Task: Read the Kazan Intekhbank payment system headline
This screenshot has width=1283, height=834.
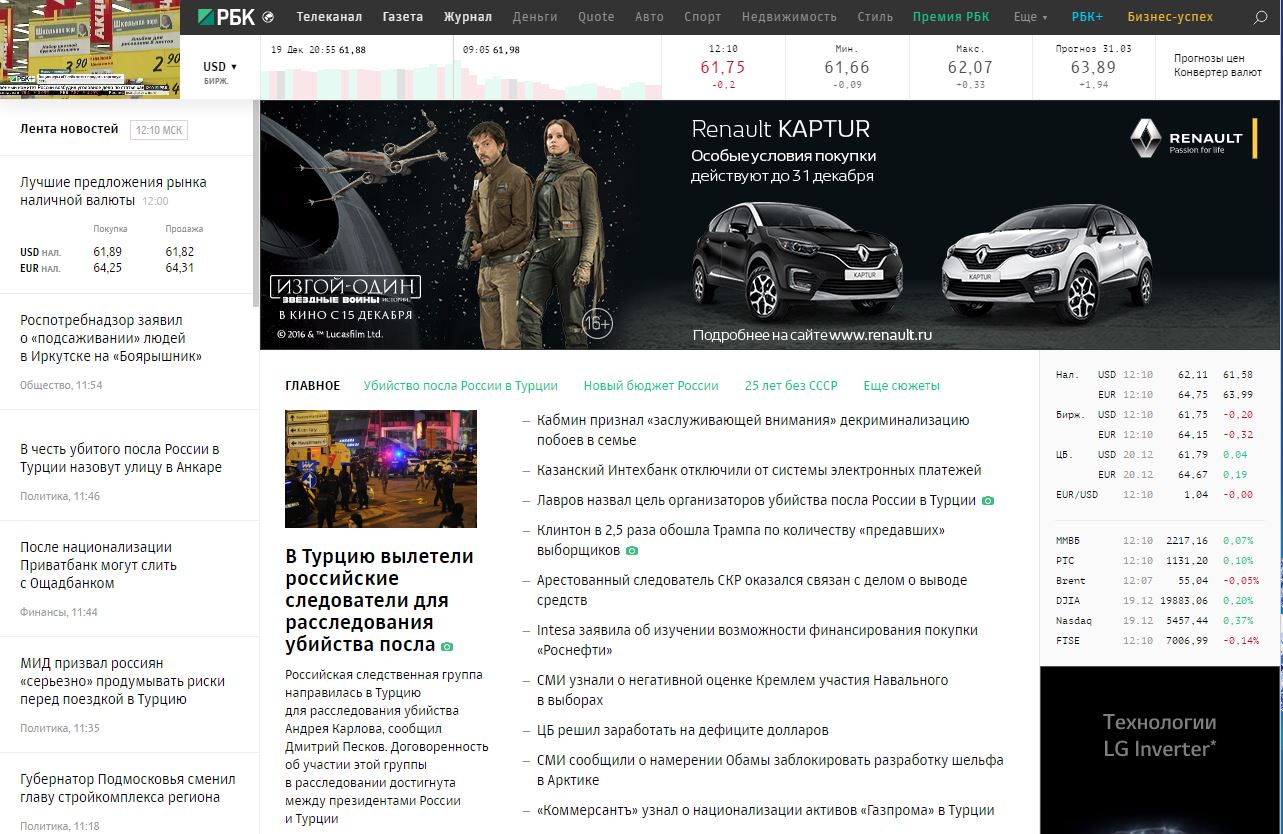Action: pyautogui.click(x=758, y=470)
